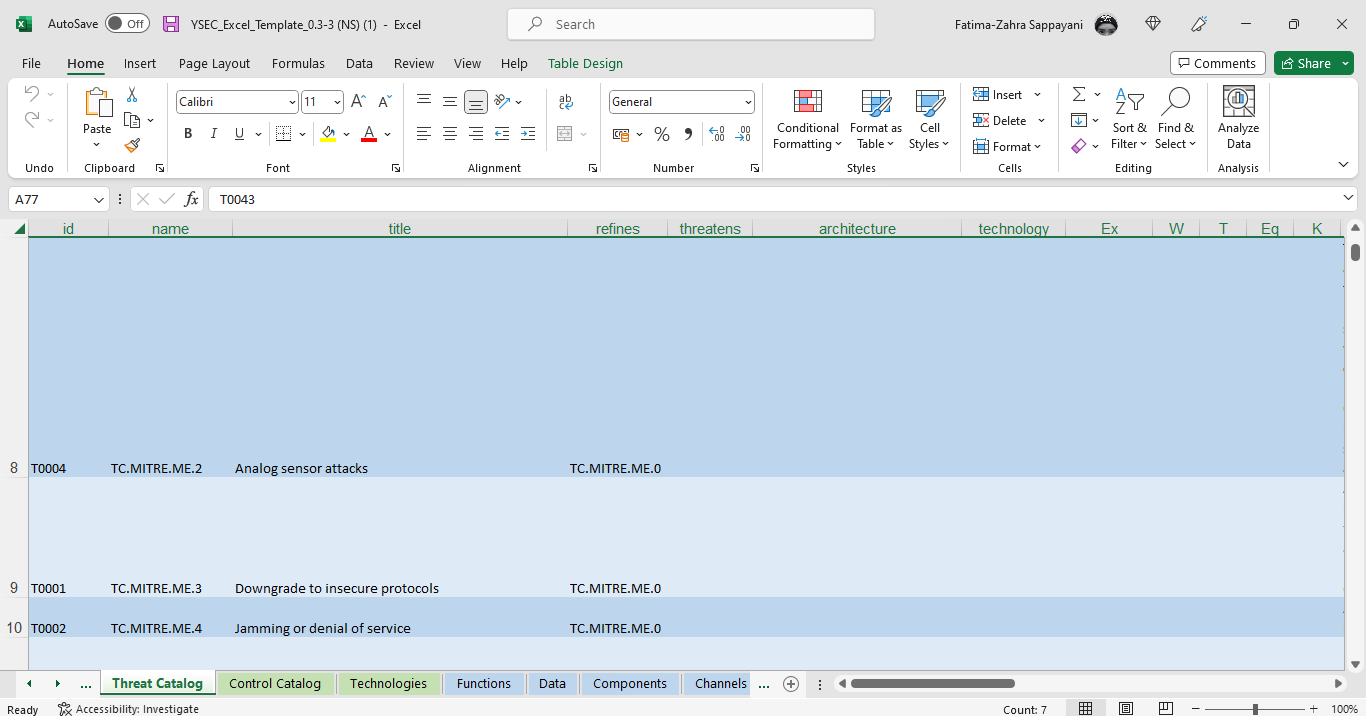Viewport: 1366px width, 716px height.
Task: Open Find & Select menu
Action: (x=1176, y=120)
